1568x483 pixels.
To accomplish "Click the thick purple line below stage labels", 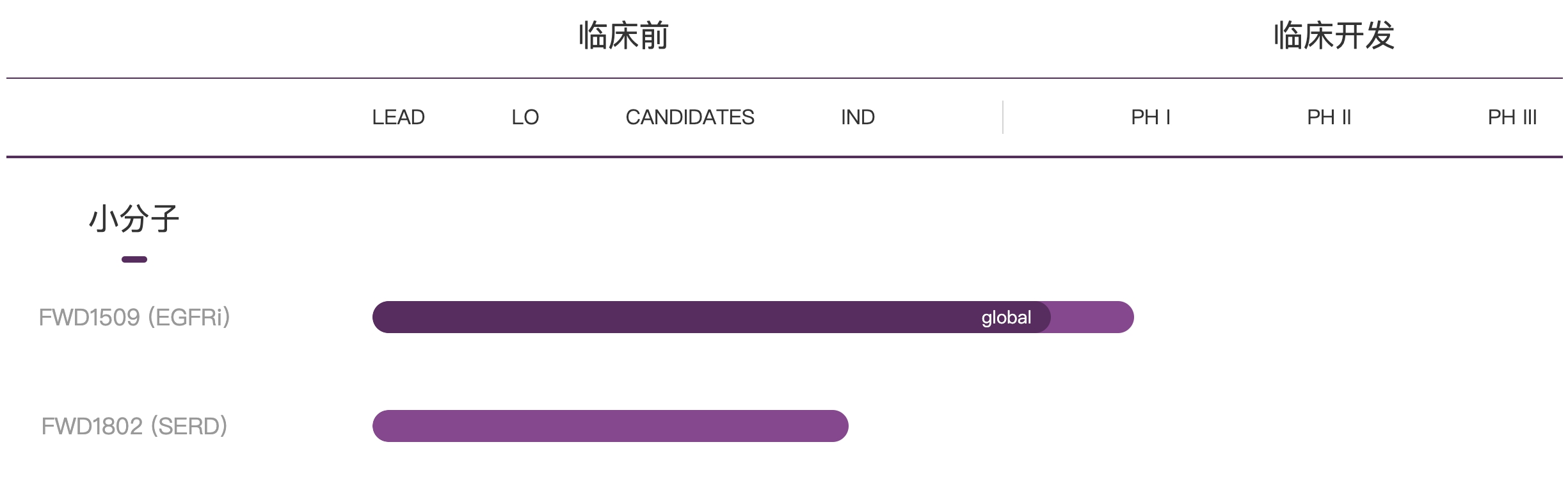I will [784, 157].
